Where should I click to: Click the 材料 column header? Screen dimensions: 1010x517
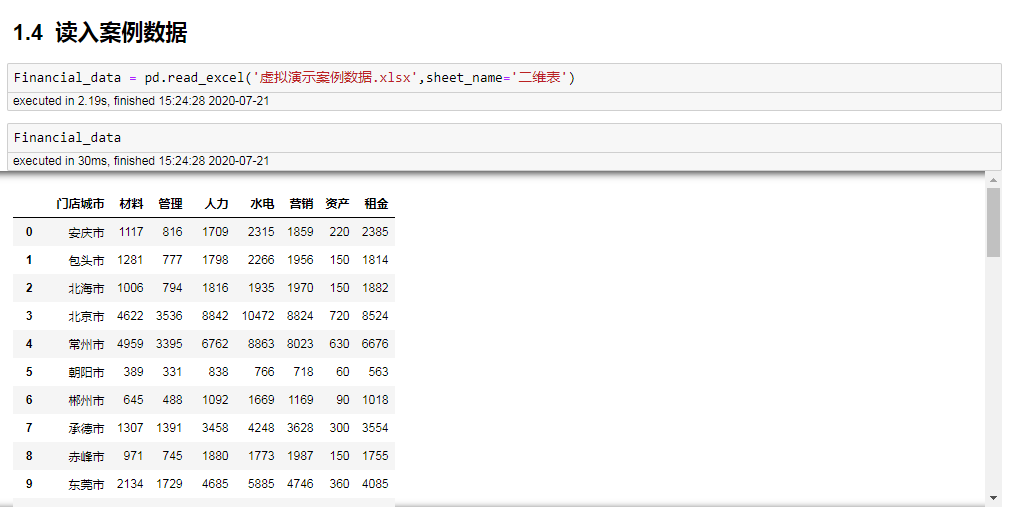tap(131, 203)
